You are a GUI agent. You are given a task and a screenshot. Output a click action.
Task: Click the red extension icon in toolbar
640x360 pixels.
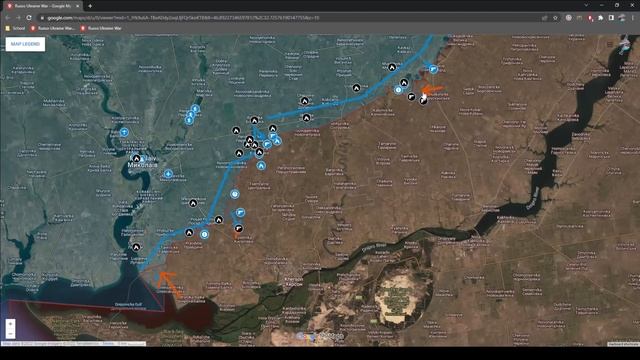[590, 18]
